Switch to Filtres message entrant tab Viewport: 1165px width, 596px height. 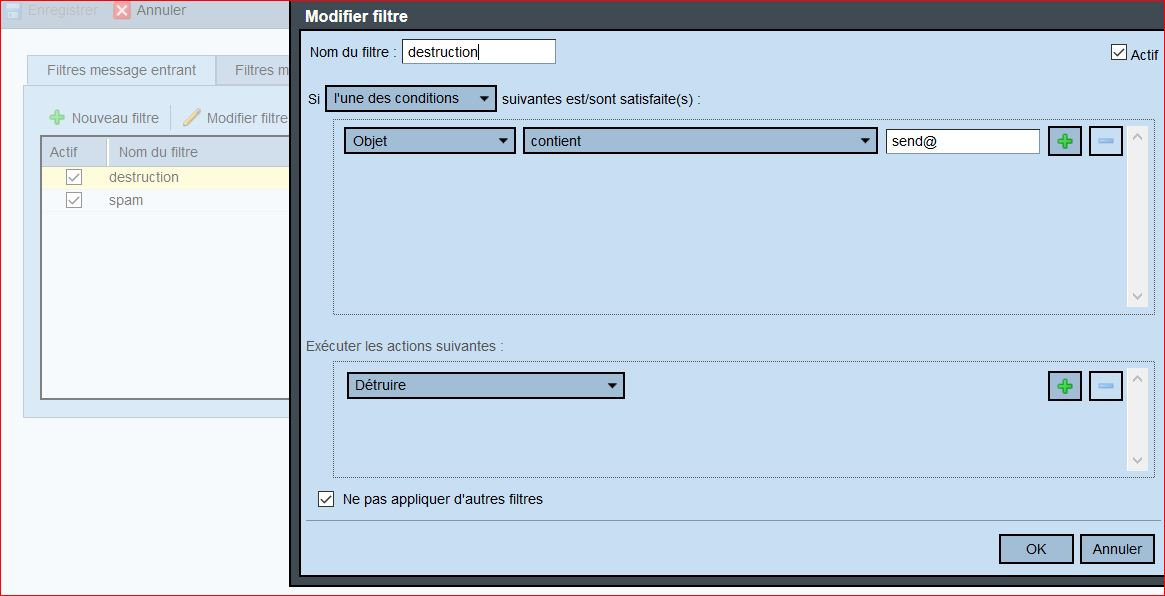121,70
